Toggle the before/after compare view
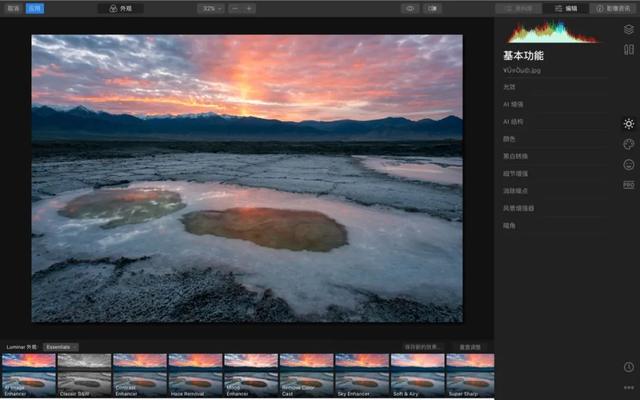The width and height of the screenshot is (640, 400). [x=433, y=8]
